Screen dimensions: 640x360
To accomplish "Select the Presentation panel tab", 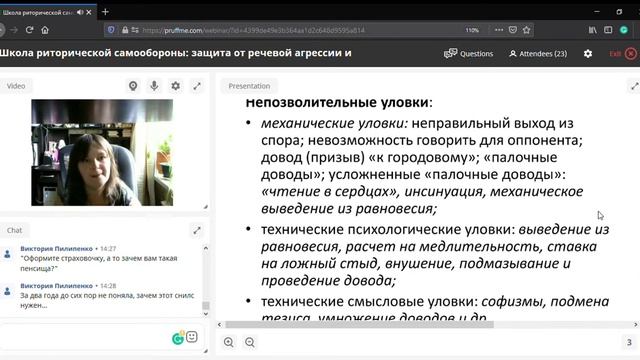I will (x=249, y=86).
